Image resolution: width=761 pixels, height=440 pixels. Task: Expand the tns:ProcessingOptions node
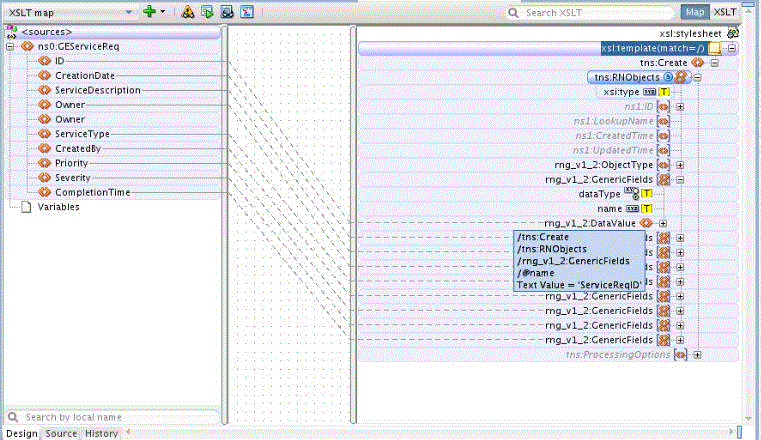(x=697, y=355)
